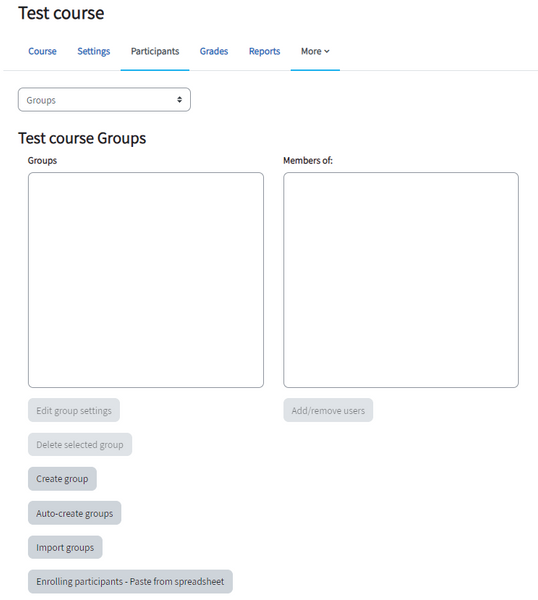Open the Course tab
Screen dimensions: 538x600
(x=42, y=51)
